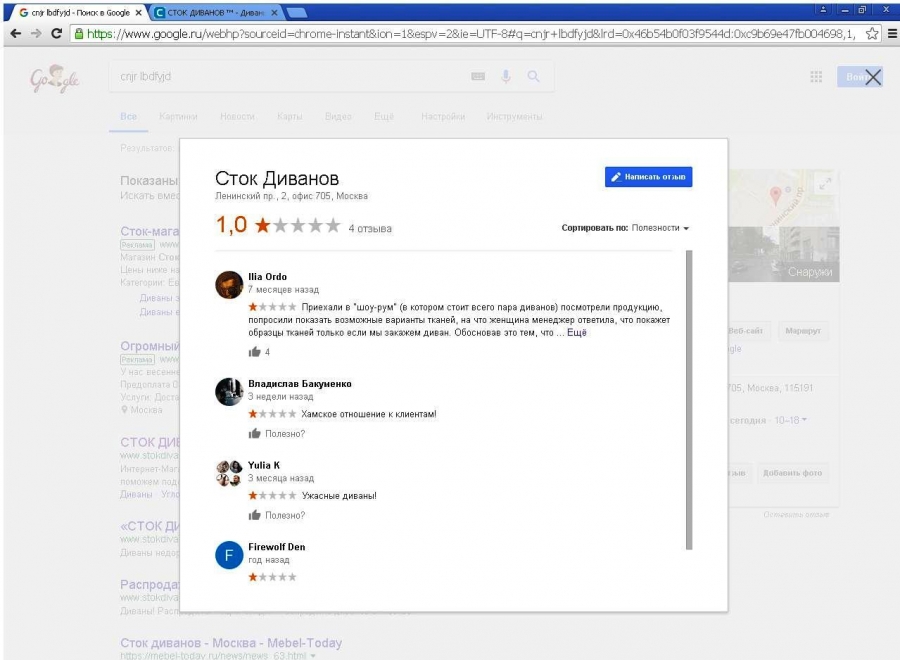Open the Инструменты search tools
Viewport: 900px width, 660px height.
[514, 117]
